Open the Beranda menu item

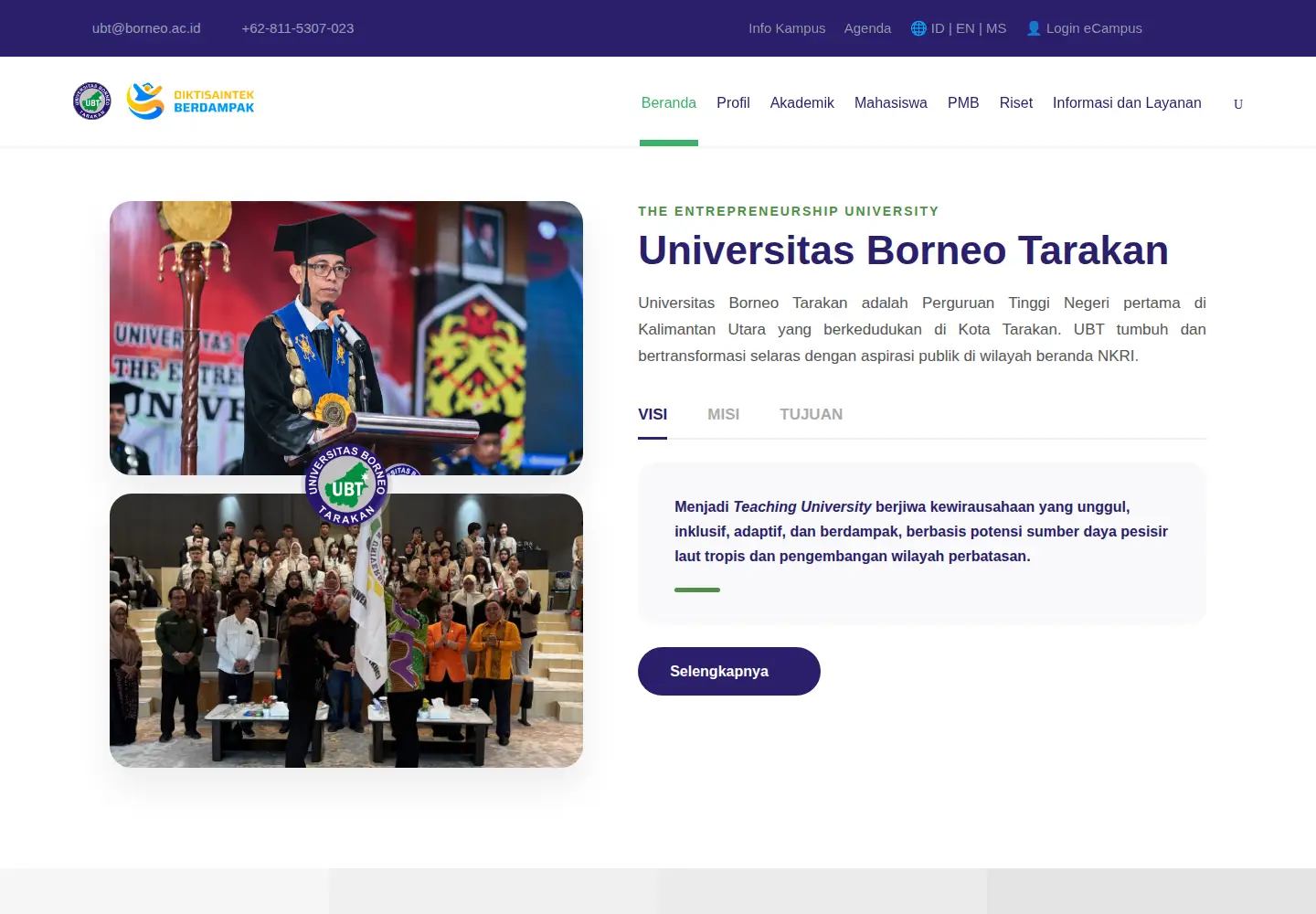click(669, 102)
